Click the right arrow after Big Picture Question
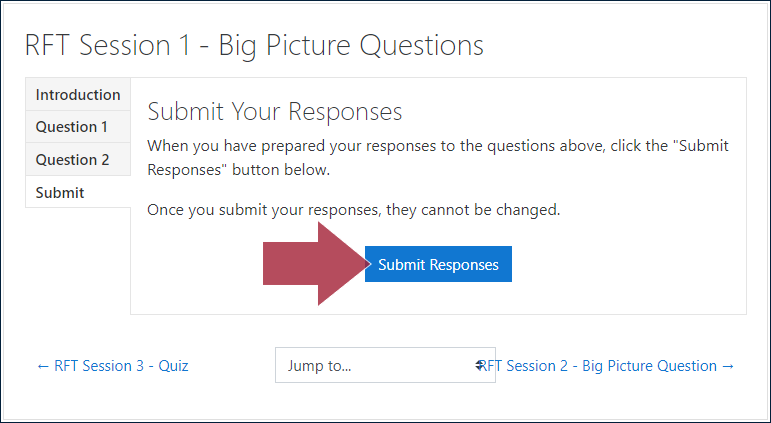Viewport: 771px width, 423px height. [x=728, y=366]
